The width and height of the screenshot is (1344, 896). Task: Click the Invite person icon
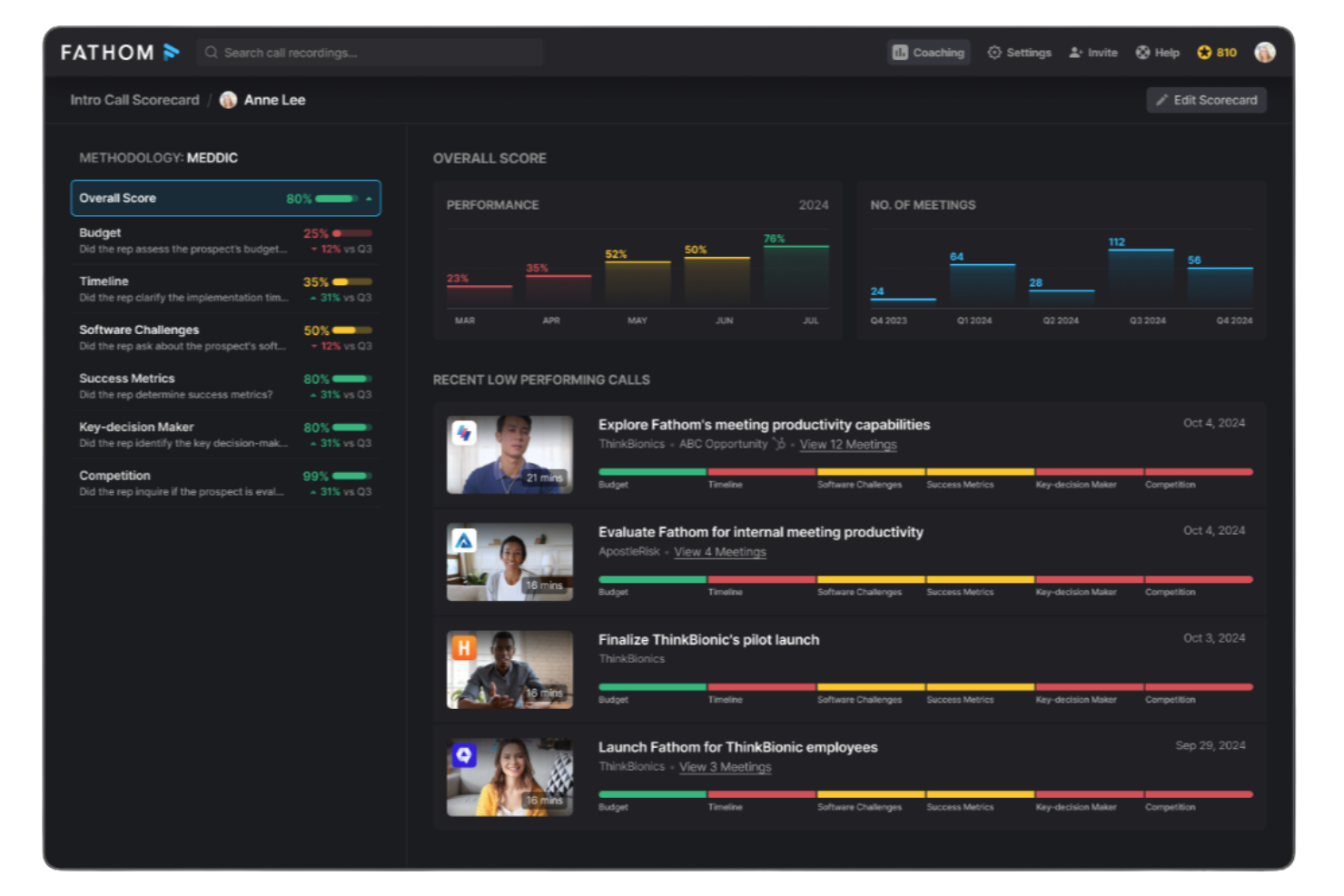tap(1075, 53)
